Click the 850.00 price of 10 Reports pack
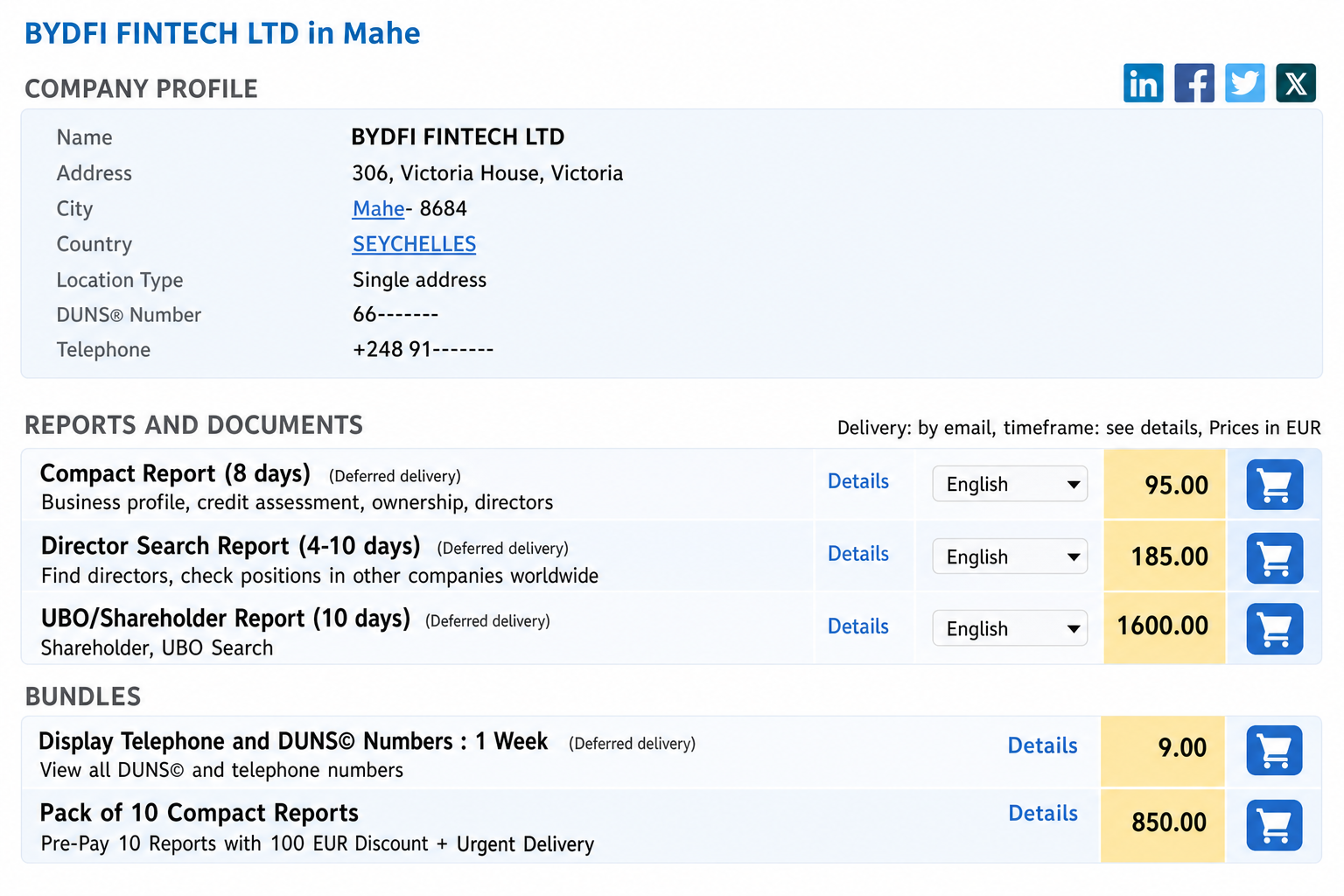1344x896 pixels. tap(1169, 822)
